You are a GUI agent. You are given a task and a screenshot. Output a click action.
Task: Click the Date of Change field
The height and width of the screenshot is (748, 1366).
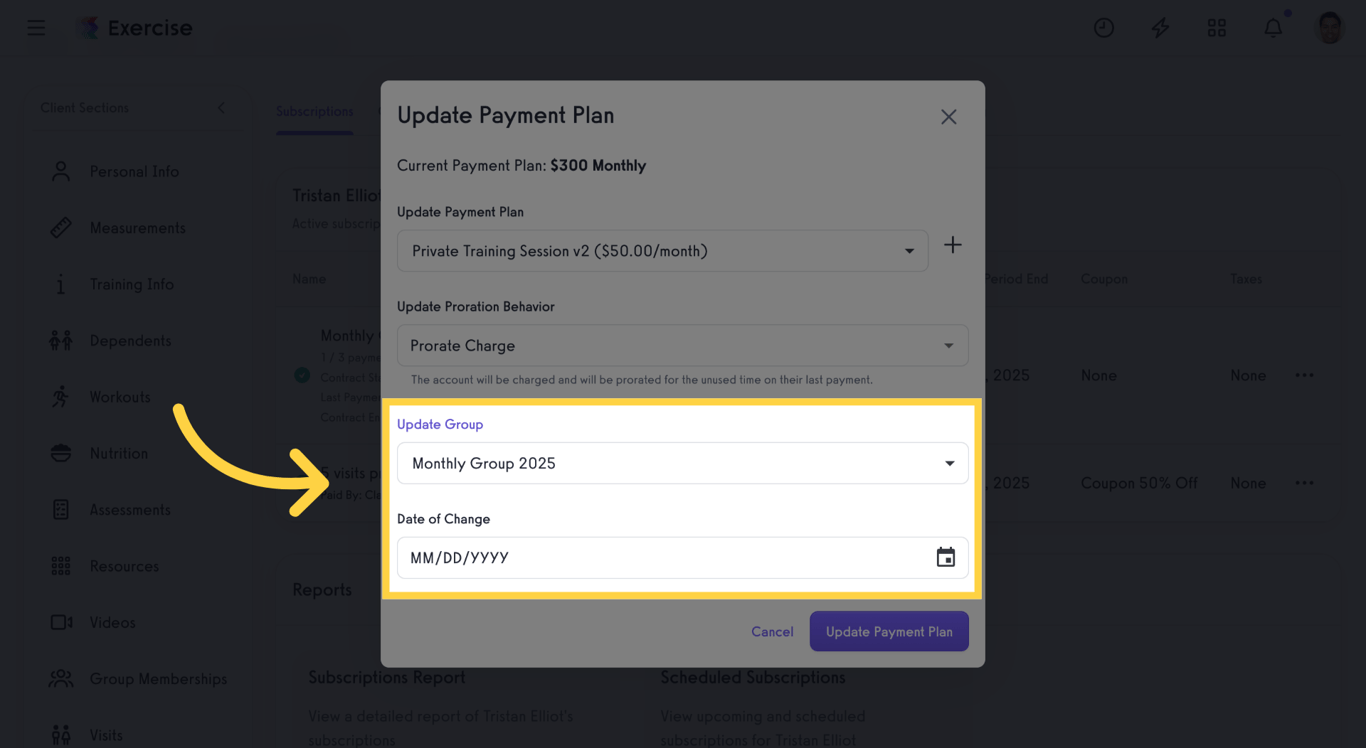660,558
